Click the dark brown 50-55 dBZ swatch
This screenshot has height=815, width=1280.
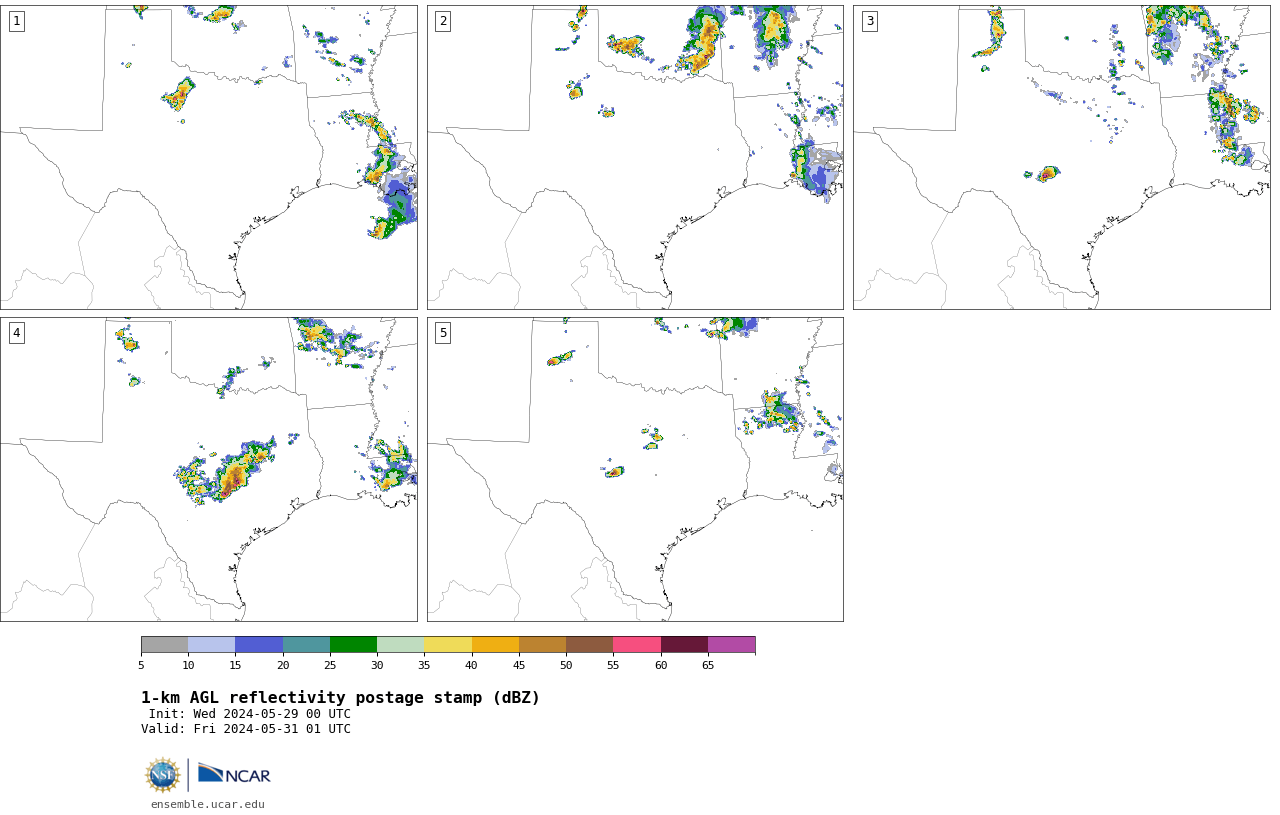pyautogui.click(x=589, y=644)
